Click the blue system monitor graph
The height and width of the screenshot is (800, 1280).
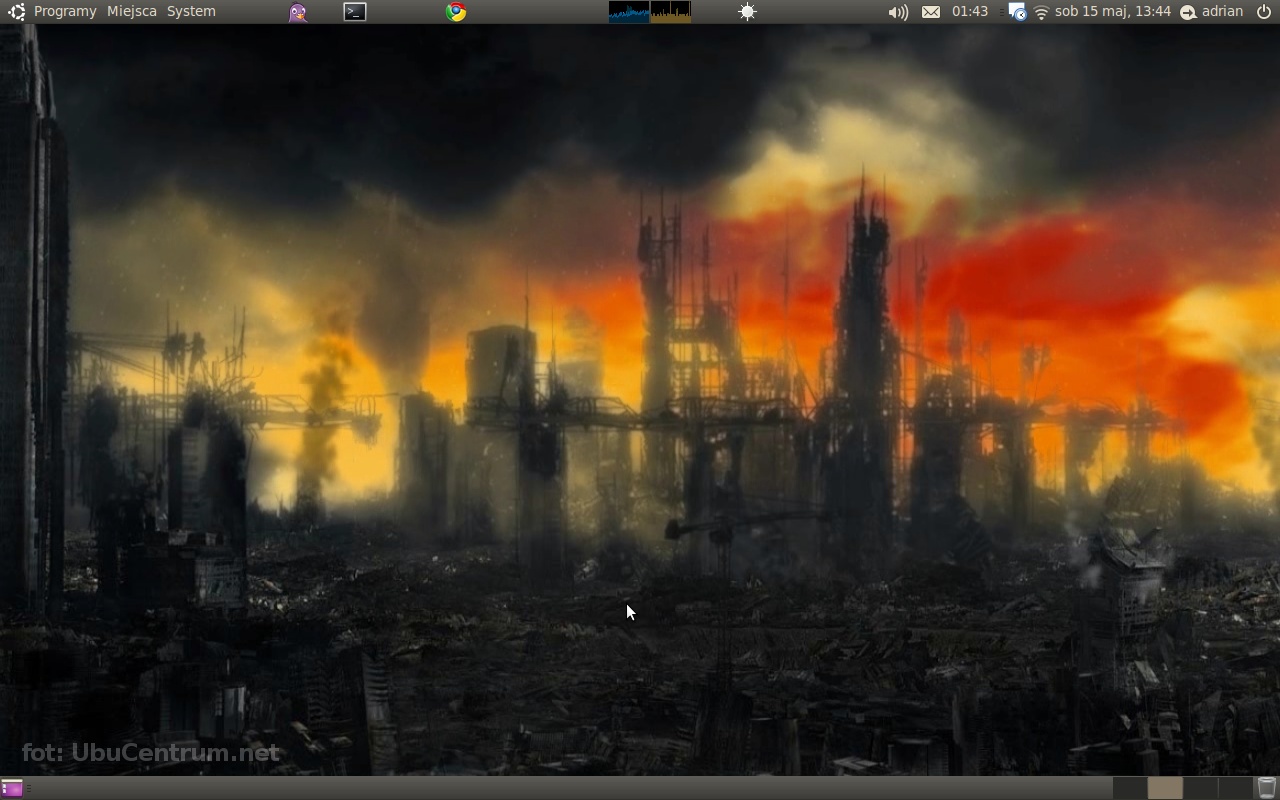coord(629,12)
